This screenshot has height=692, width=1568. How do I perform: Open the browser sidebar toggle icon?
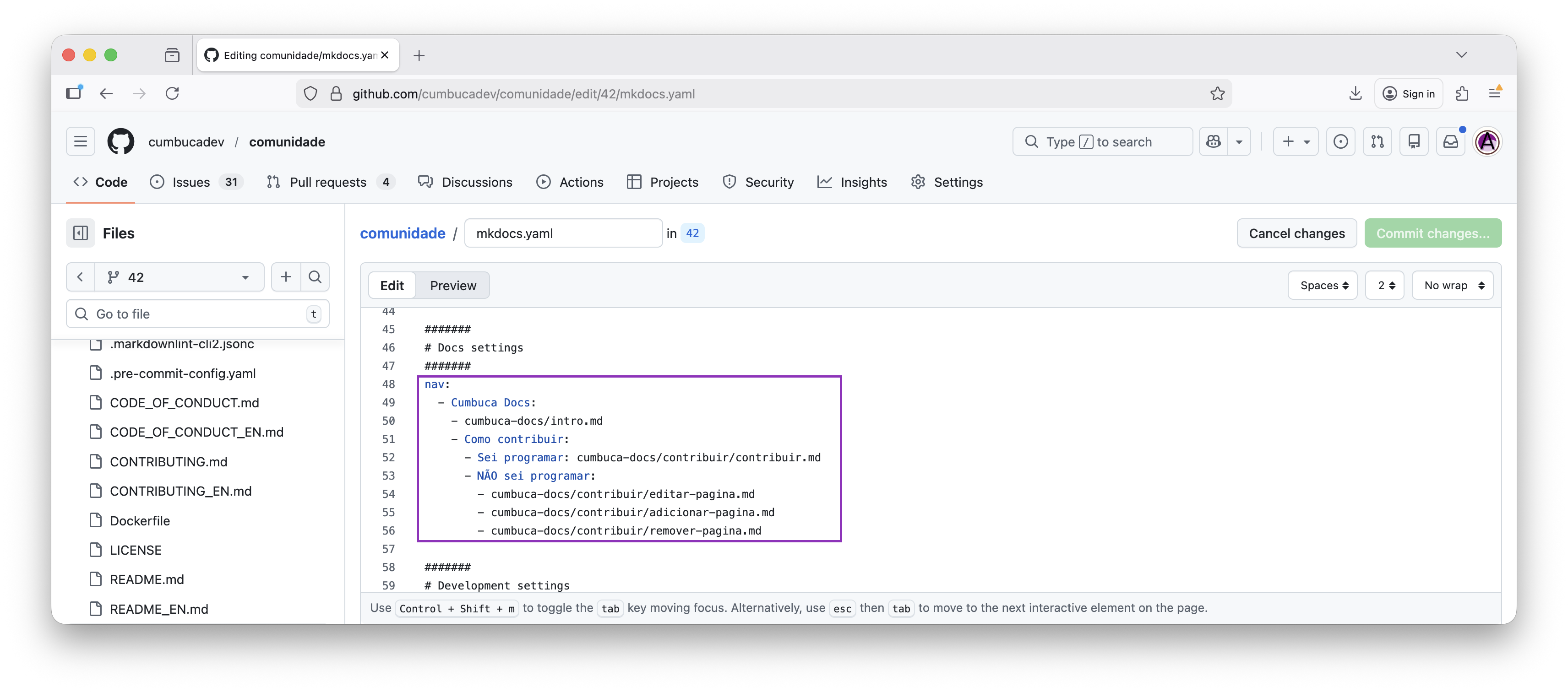point(74,94)
